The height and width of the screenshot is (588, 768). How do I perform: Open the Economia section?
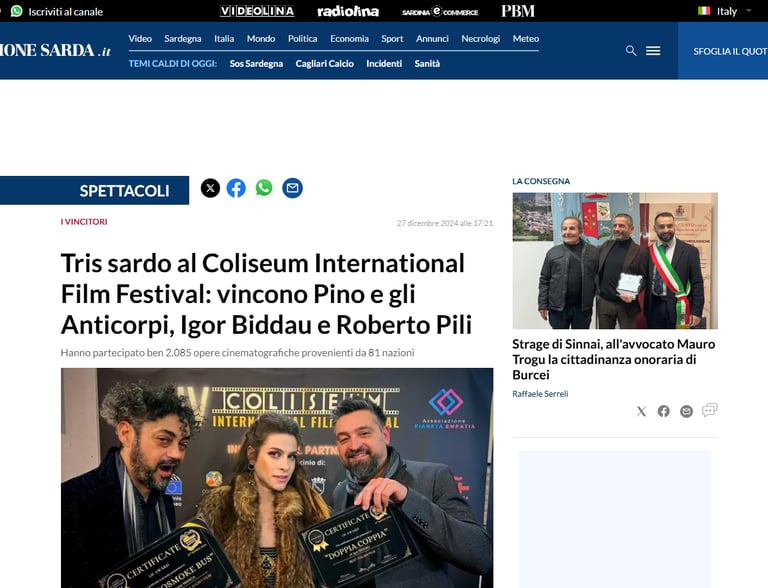click(x=349, y=39)
